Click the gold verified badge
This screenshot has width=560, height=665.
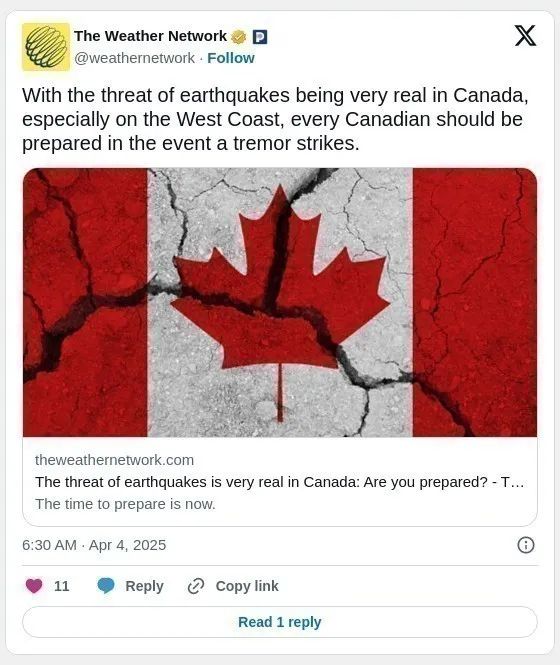tap(239, 37)
